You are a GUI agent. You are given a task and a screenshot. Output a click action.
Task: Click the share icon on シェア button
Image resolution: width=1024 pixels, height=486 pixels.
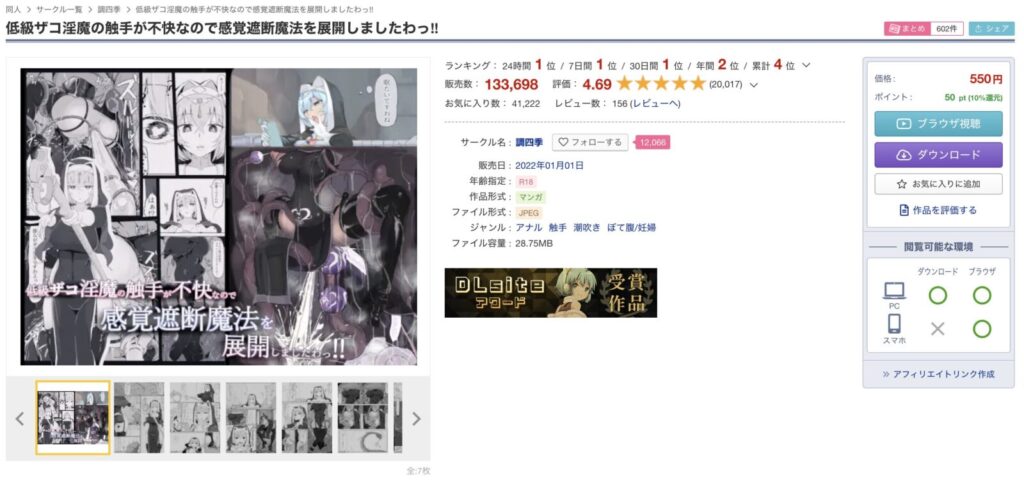pos(978,29)
